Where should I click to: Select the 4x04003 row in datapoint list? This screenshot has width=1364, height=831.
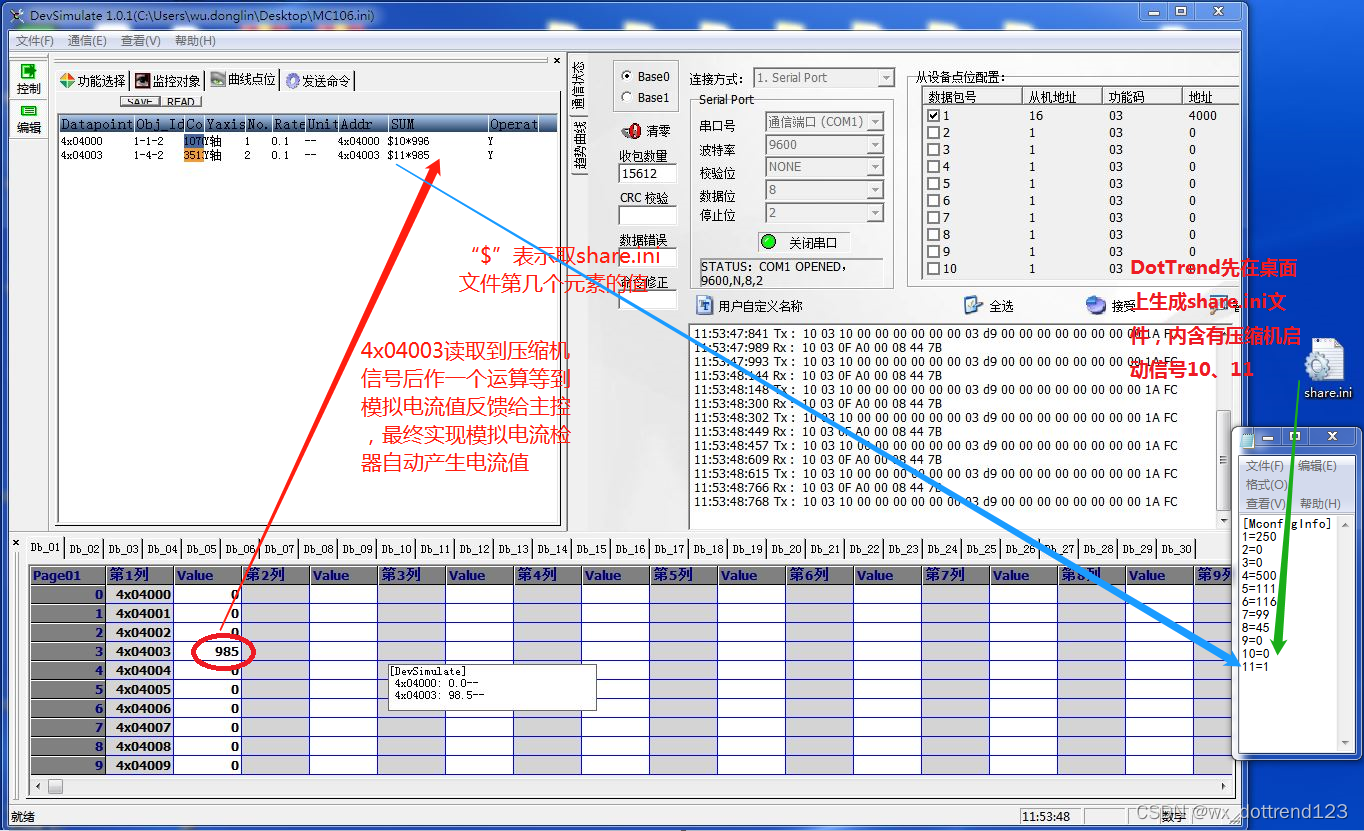point(307,156)
